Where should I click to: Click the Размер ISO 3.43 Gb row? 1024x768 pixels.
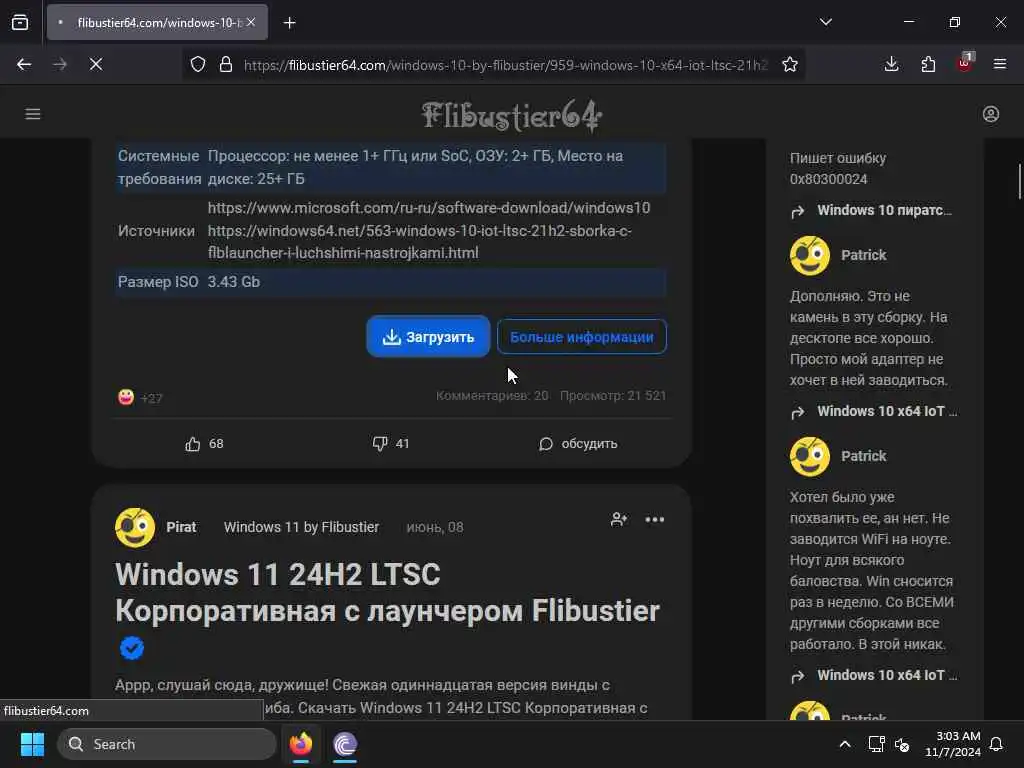[391, 282]
